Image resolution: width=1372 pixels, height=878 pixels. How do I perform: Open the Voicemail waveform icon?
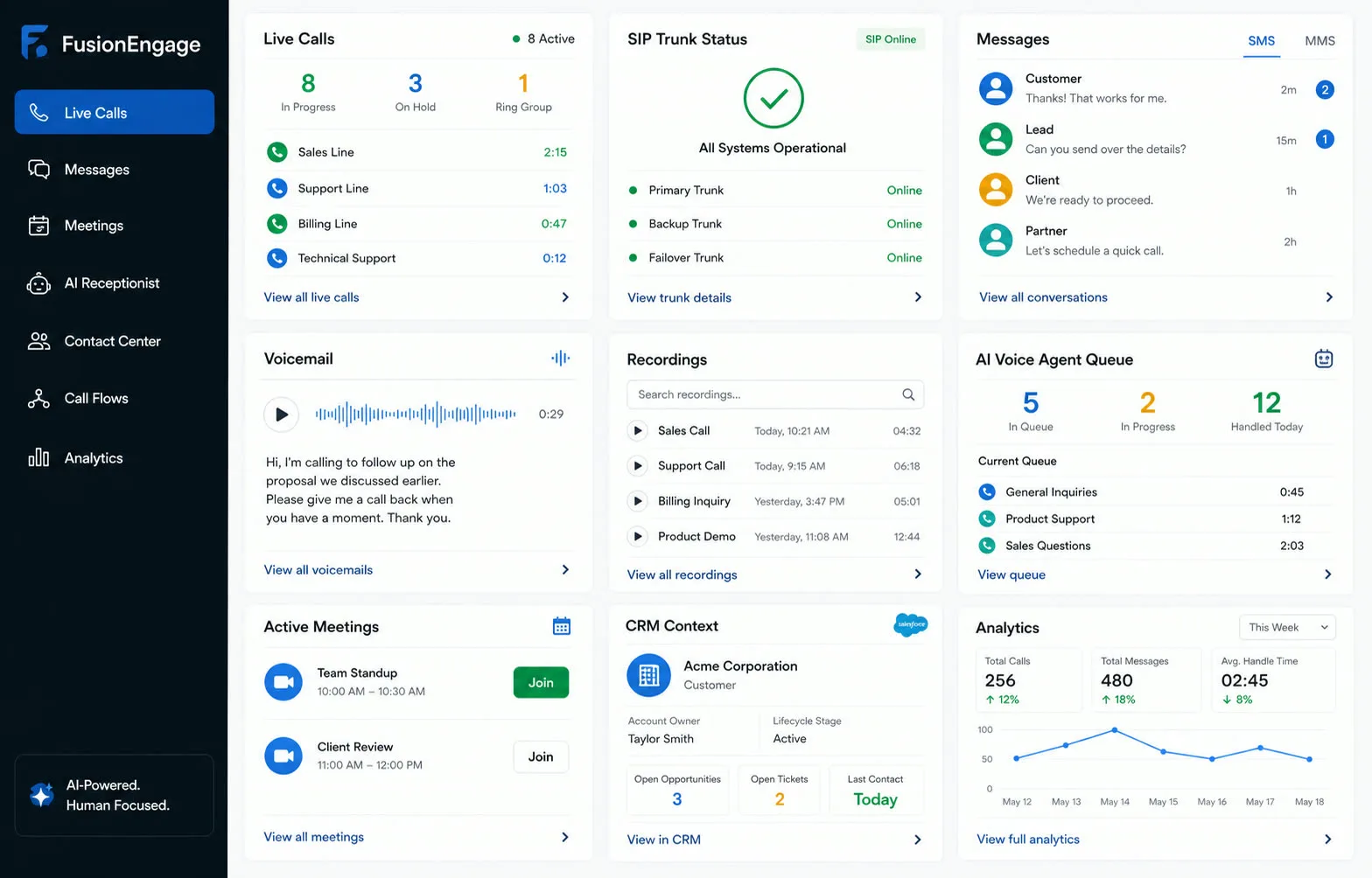click(561, 358)
